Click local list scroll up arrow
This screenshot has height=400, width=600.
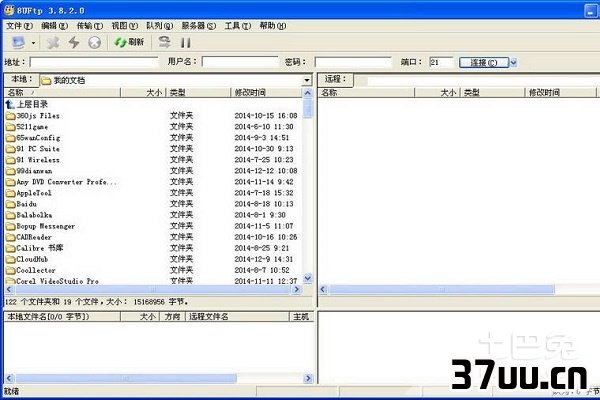[307, 93]
